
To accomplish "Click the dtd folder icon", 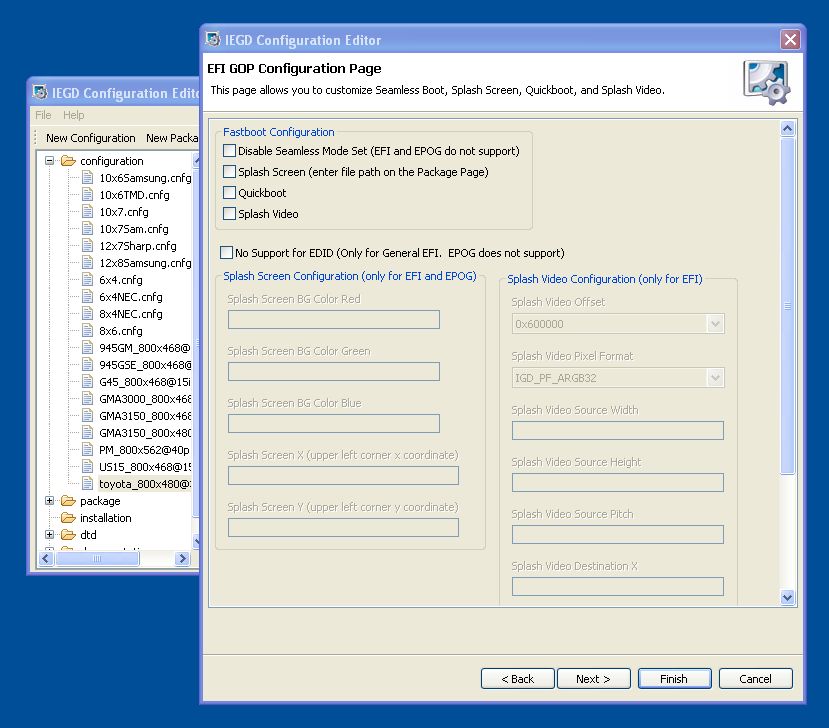I will click(68, 535).
